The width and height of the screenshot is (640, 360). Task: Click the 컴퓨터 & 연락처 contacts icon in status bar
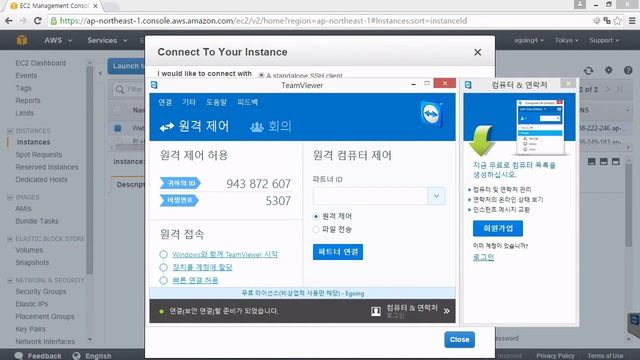click(x=376, y=311)
